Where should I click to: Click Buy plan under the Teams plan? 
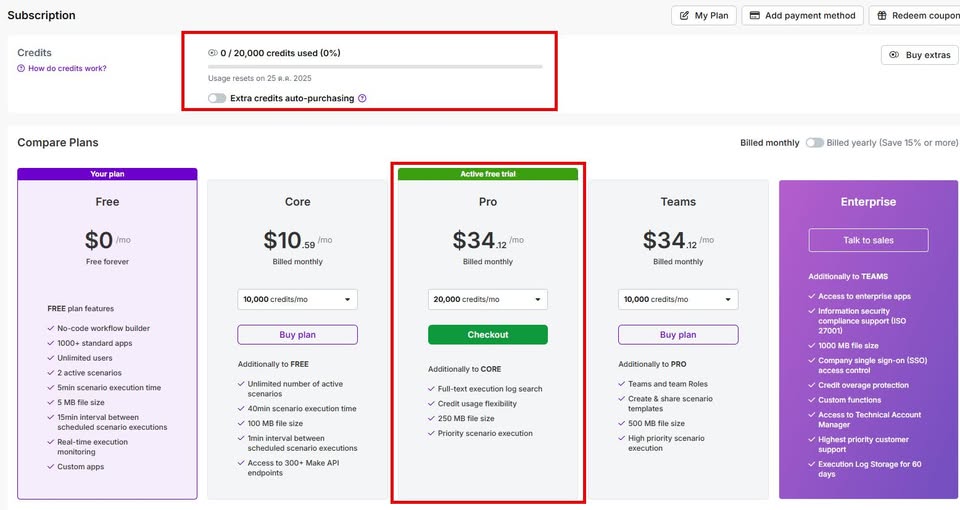pyautogui.click(x=677, y=335)
